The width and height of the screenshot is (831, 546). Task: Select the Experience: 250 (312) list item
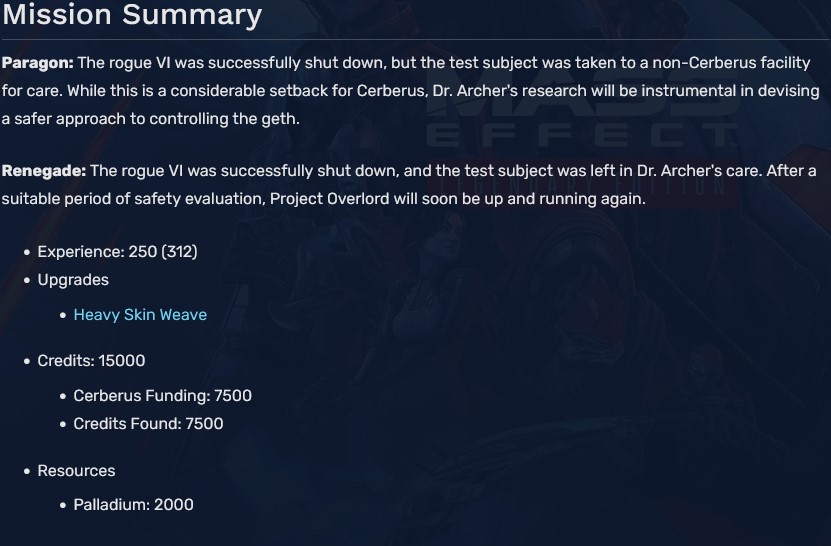pos(117,252)
